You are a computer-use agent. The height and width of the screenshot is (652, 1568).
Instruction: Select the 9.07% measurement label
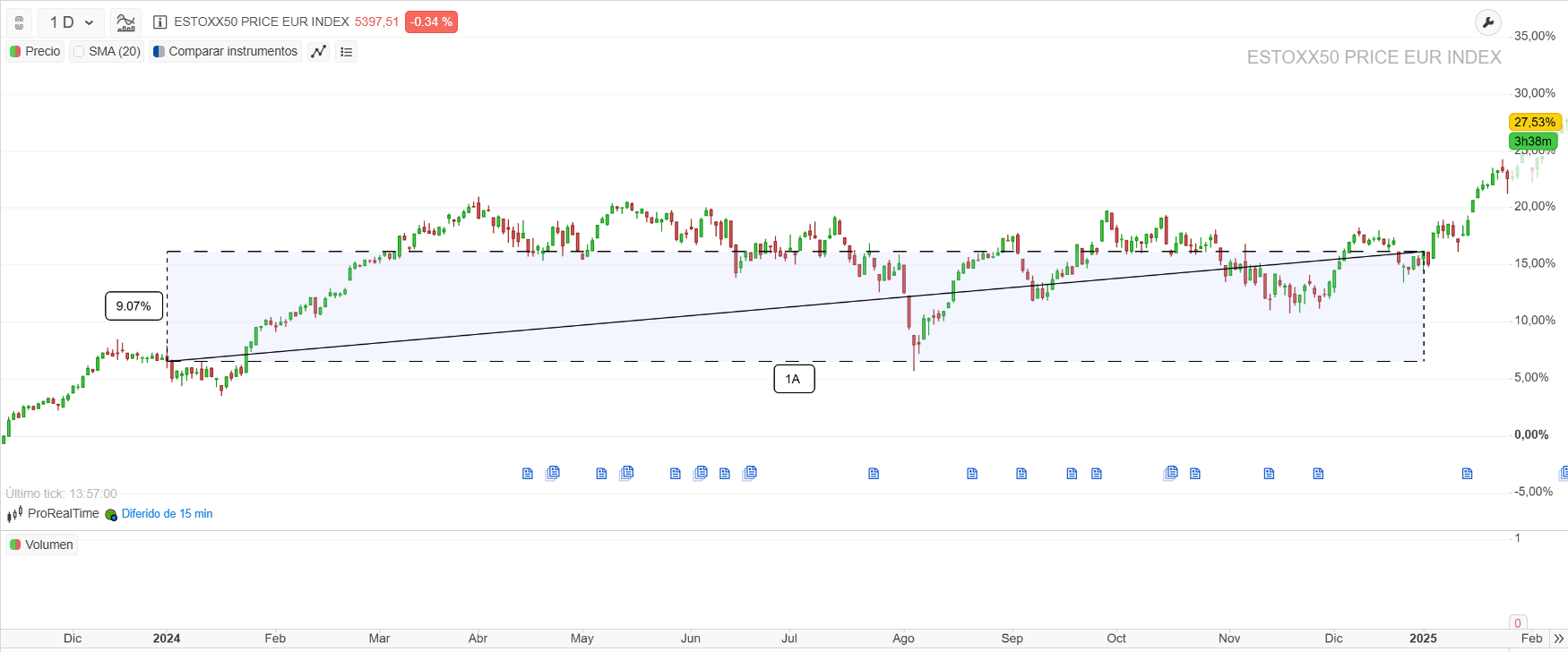(x=134, y=306)
